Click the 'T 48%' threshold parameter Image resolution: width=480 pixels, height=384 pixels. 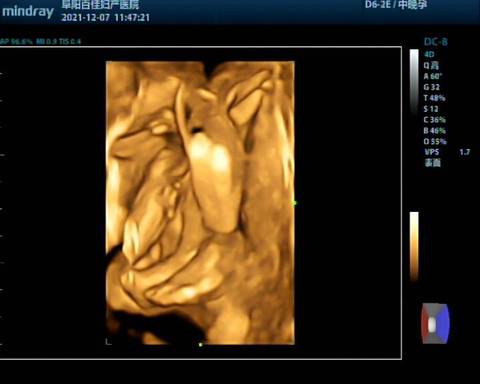click(x=435, y=98)
